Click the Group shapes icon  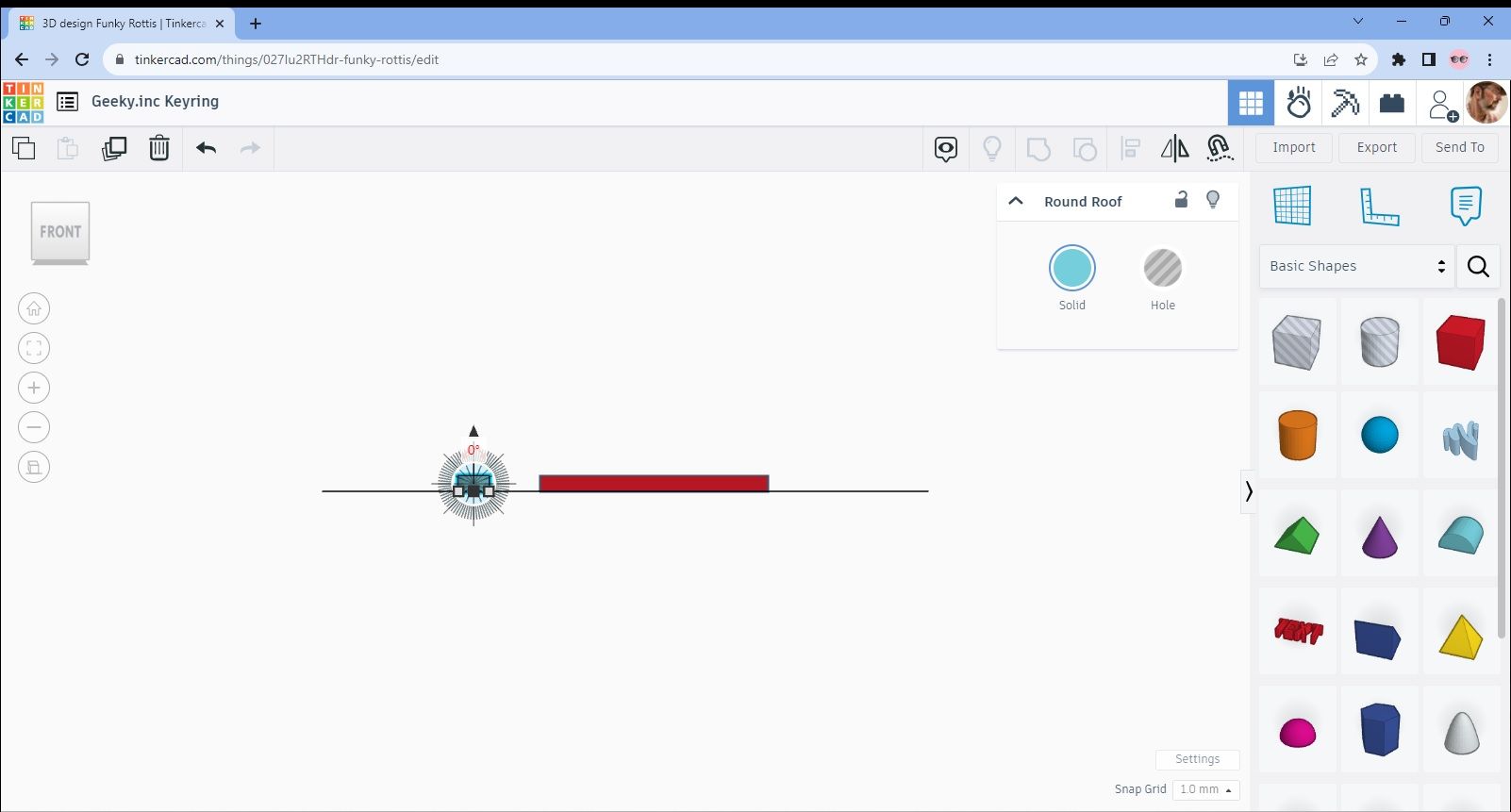tap(1038, 149)
